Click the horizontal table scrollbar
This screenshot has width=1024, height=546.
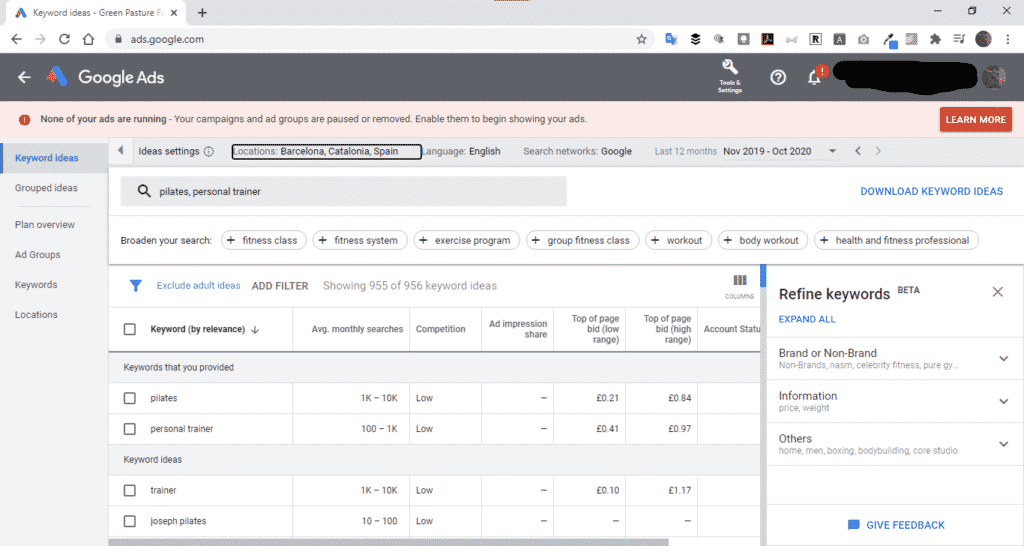(389, 542)
